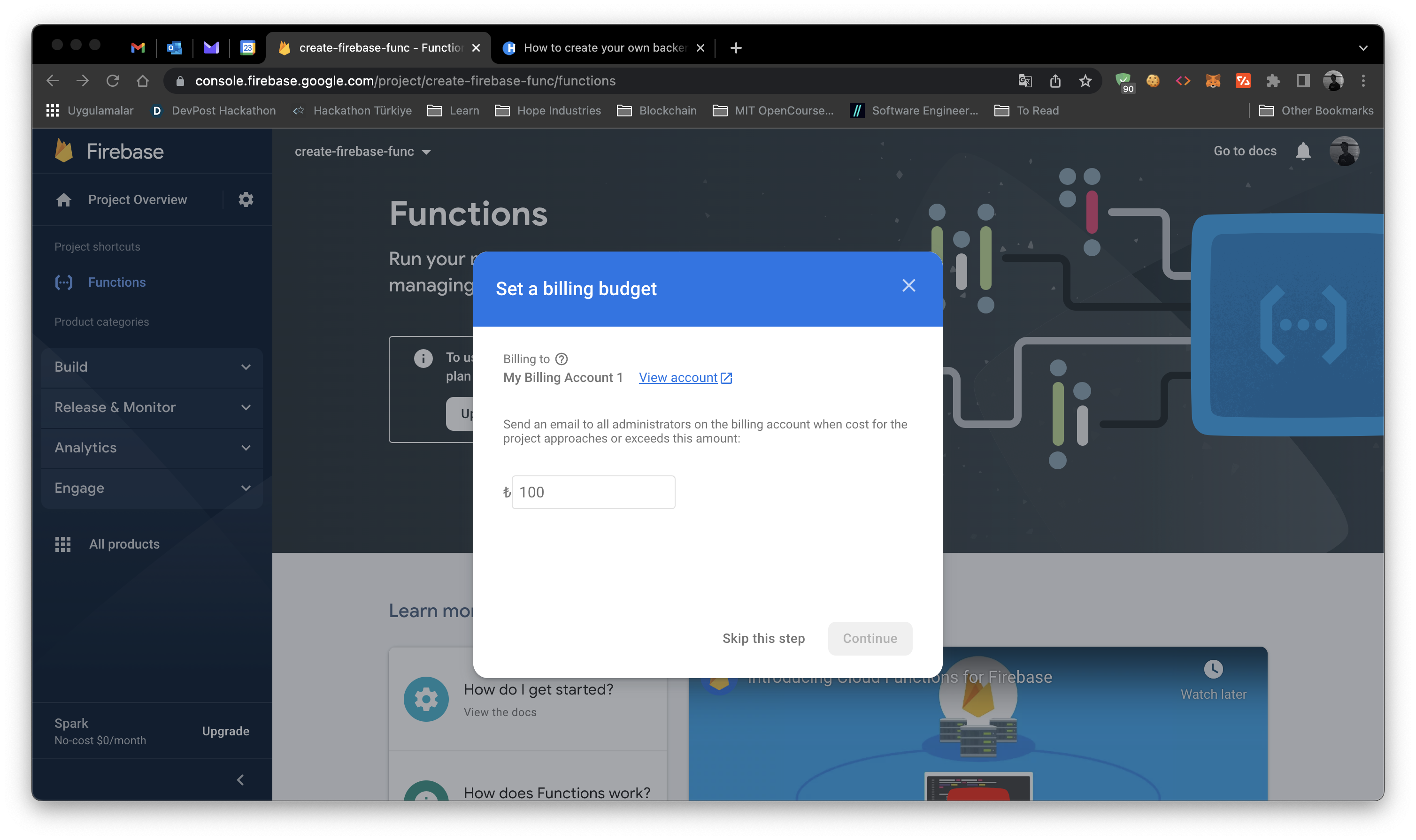1416x840 pixels.
Task: Open the browser Extensions puzzle icon
Action: (1273, 81)
